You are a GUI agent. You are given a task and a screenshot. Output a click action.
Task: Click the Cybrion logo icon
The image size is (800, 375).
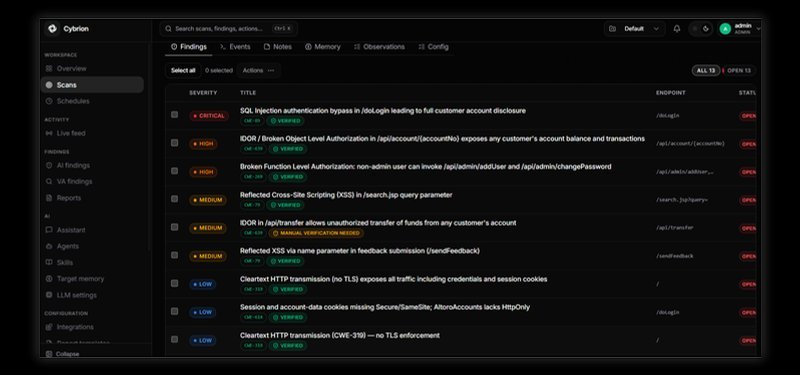(52, 29)
